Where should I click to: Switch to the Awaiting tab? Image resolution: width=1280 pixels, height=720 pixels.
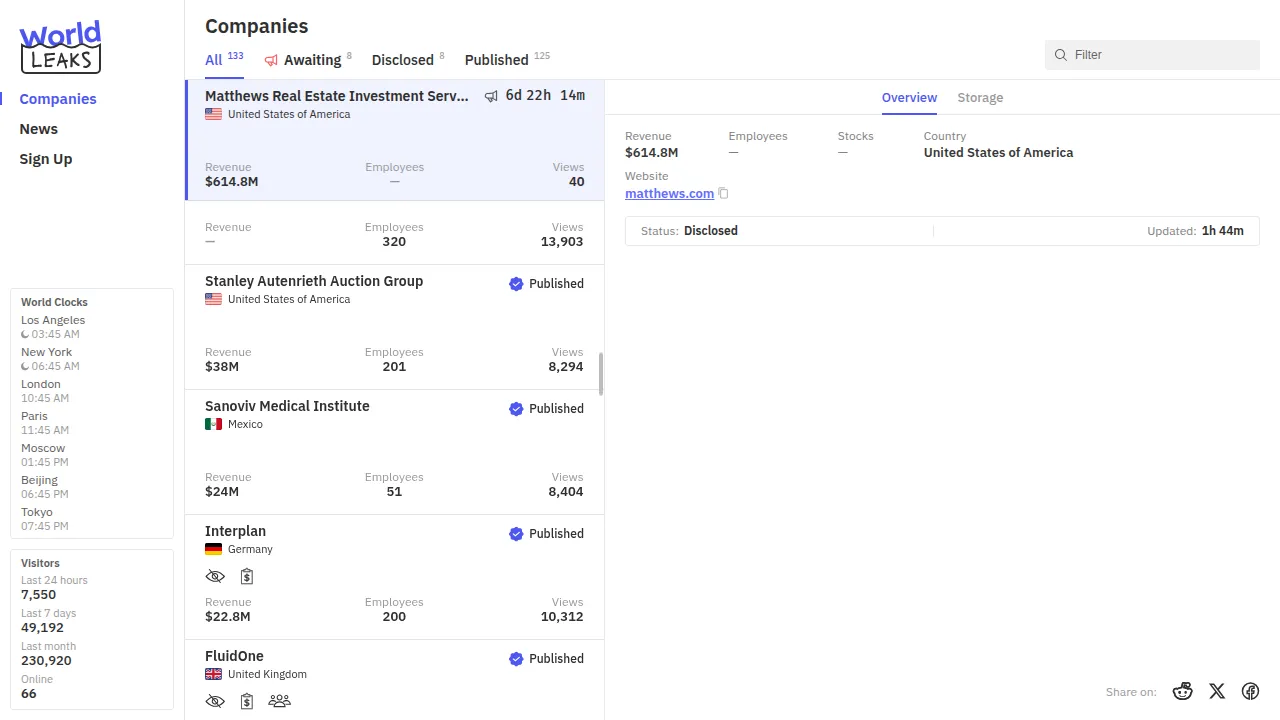[x=311, y=60]
